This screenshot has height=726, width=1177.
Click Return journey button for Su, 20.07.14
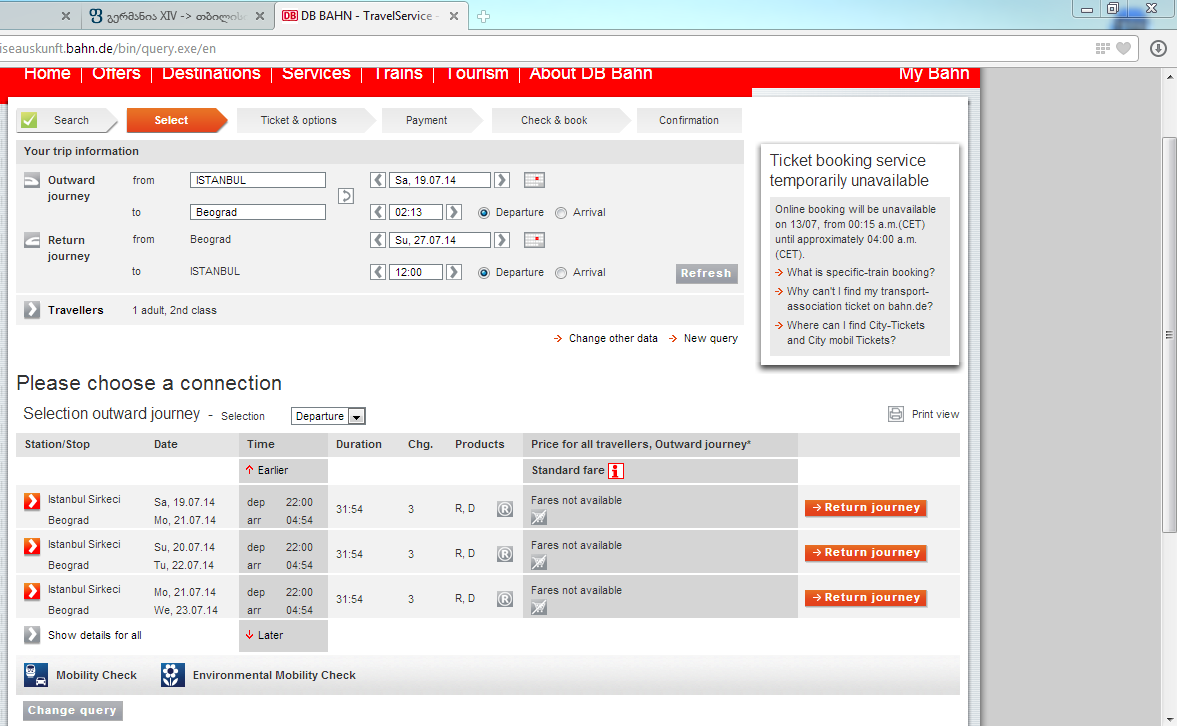coord(865,553)
